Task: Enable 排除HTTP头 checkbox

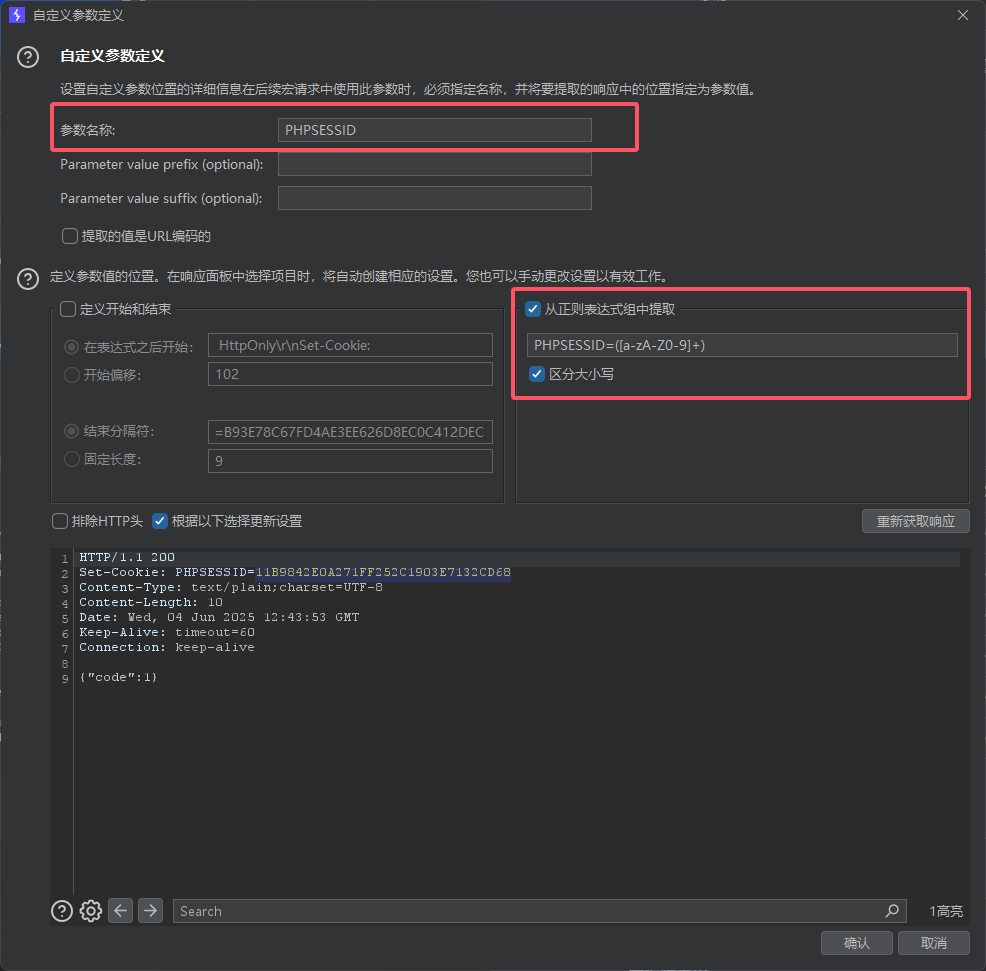Action: tap(60, 521)
